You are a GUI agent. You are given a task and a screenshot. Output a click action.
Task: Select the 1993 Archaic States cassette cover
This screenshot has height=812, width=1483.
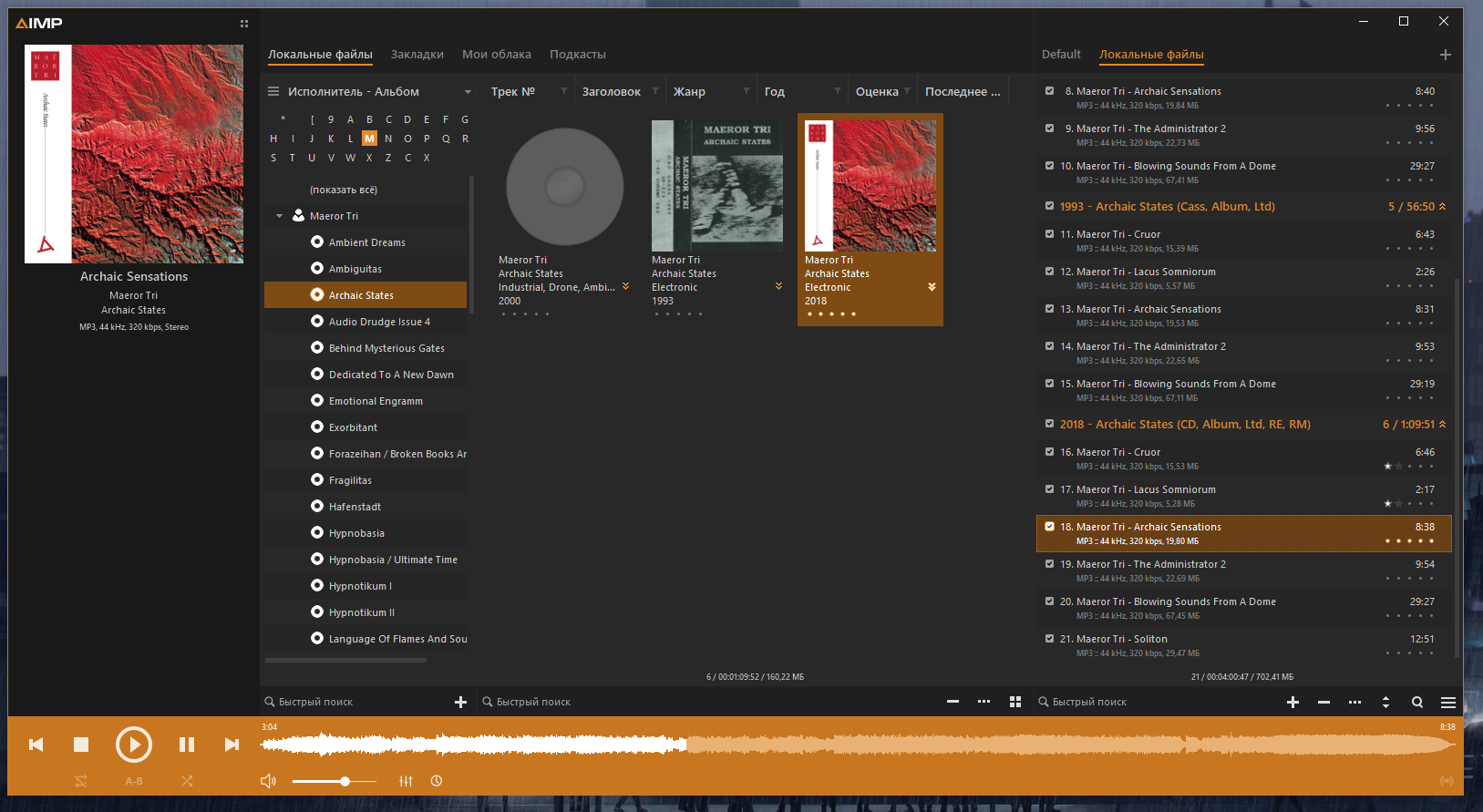click(x=717, y=186)
